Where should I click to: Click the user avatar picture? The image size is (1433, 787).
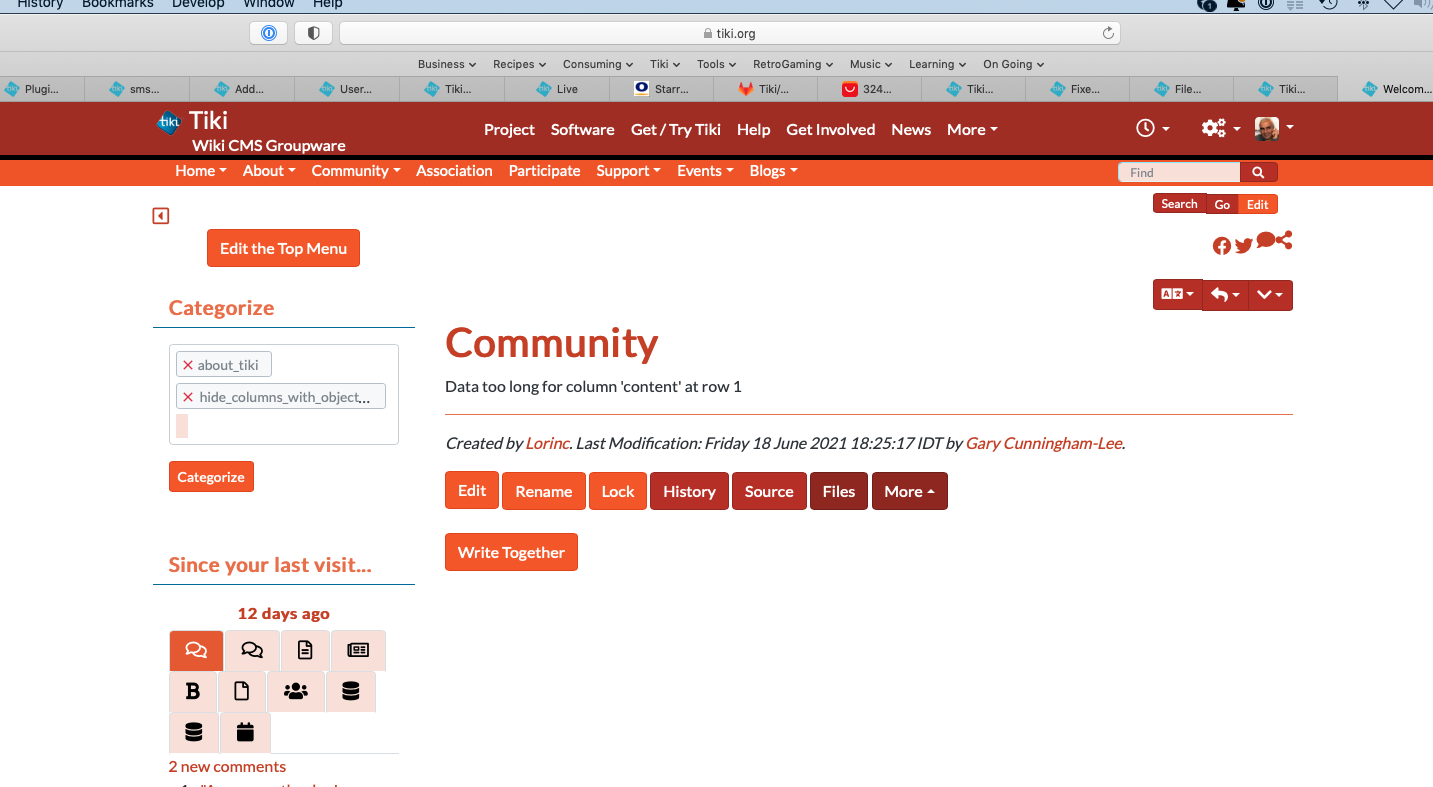tap(1267, 128)
